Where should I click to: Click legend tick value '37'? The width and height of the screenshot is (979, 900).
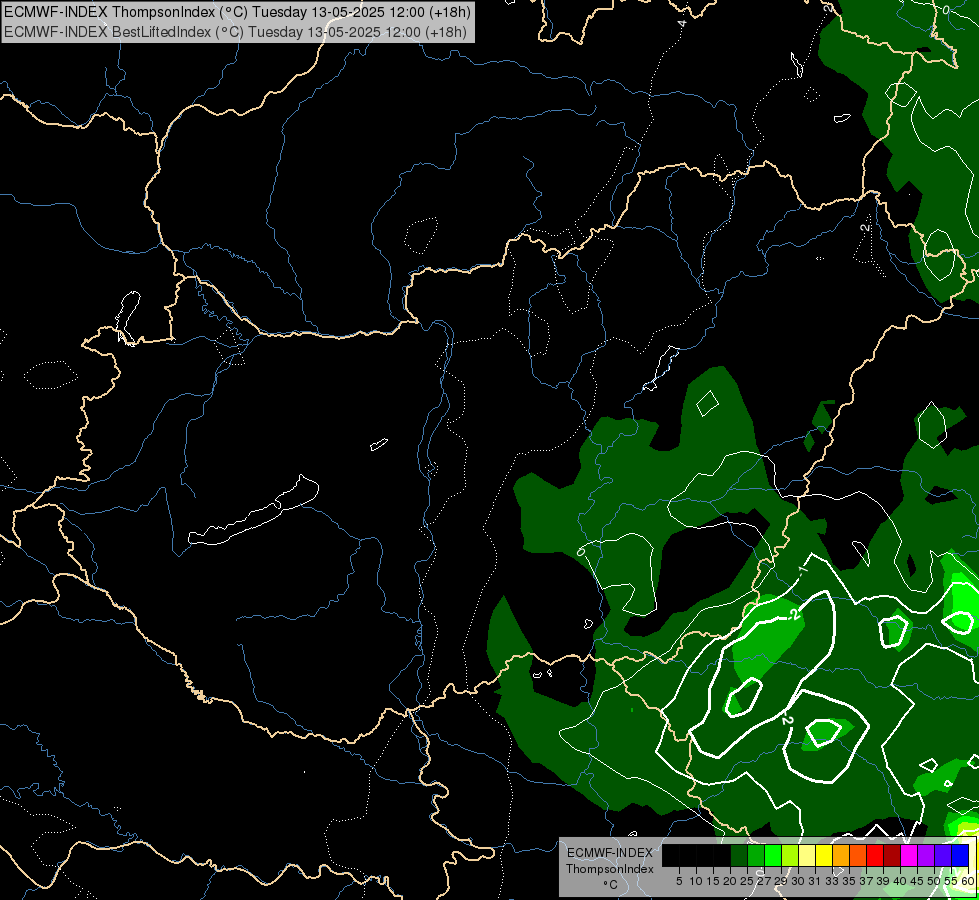[x=867, y=881]
